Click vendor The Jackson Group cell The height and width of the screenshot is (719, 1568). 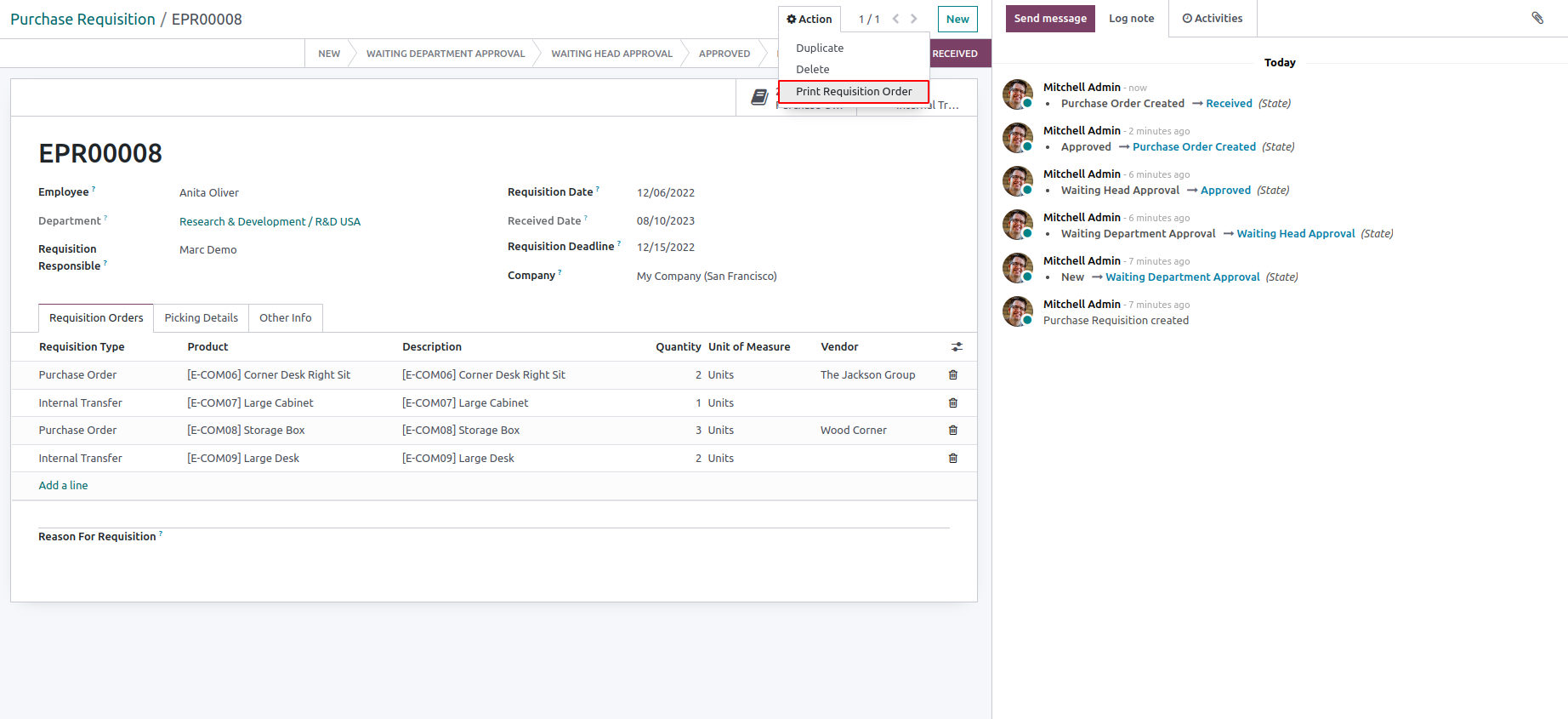tap(868, 375)
